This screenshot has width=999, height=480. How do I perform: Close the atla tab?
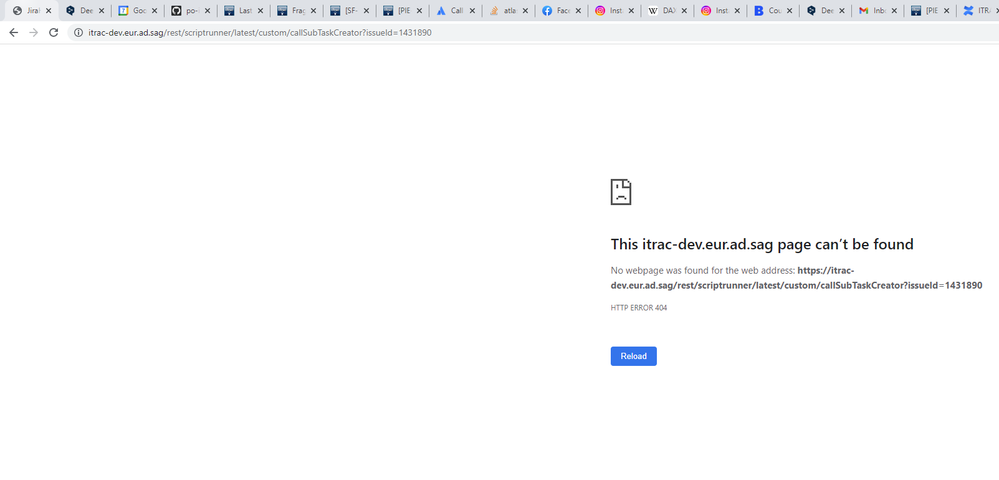(525, 11)
